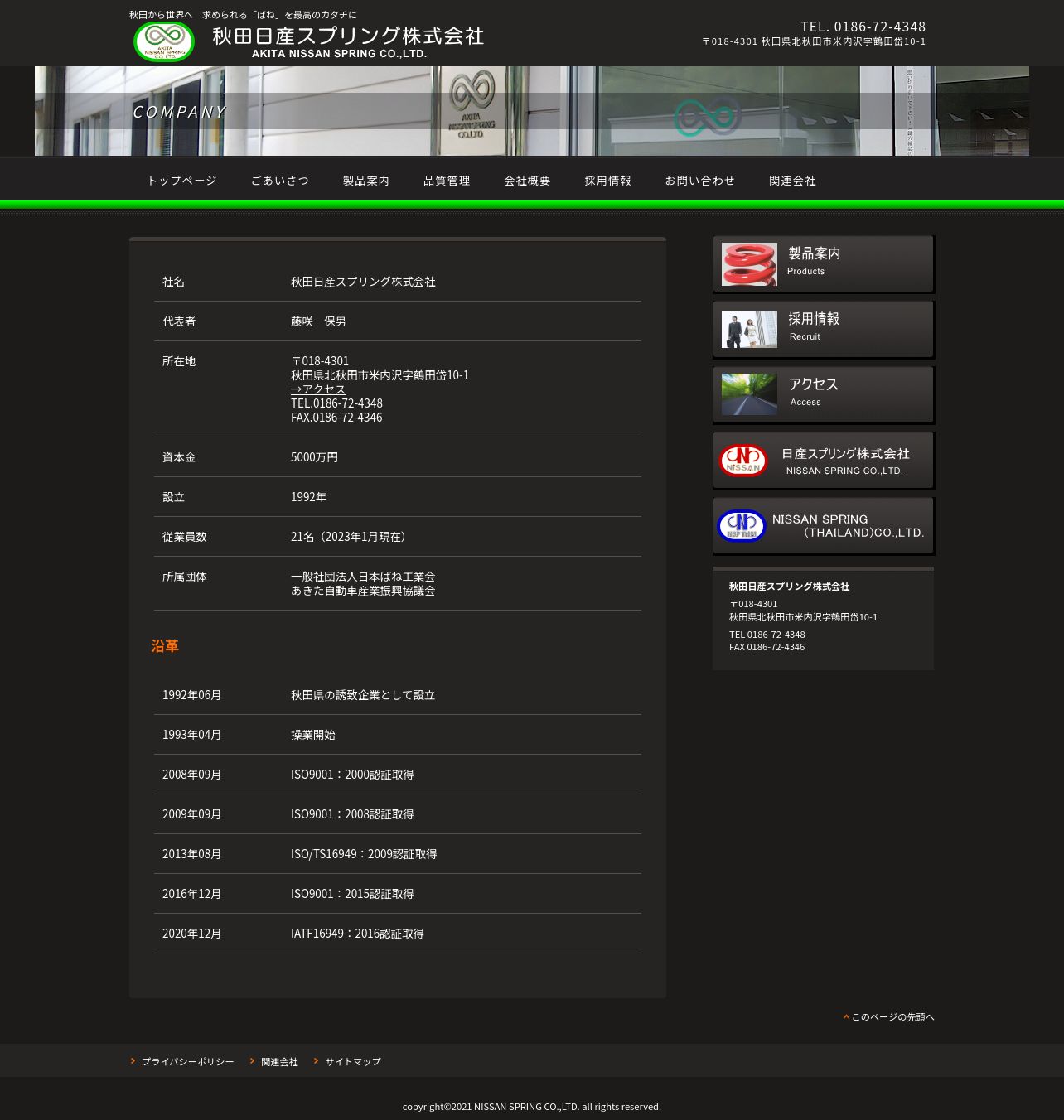Open 採用情報 in the navigation bar

click(607, 181)
